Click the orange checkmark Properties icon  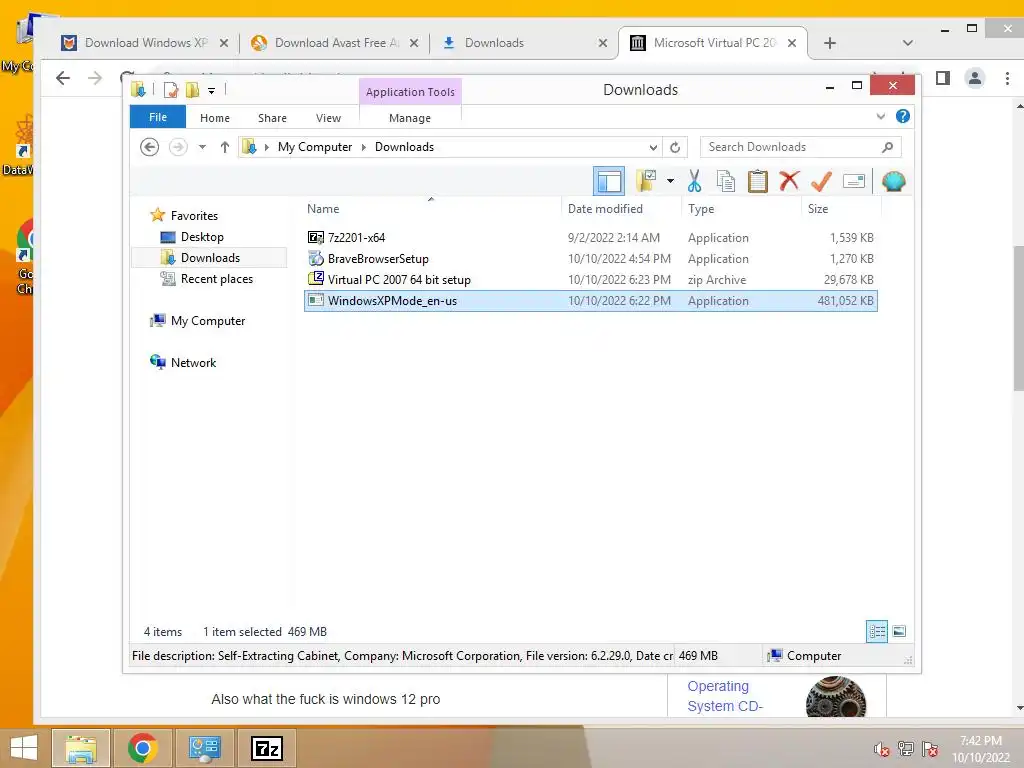coord(821,181)
